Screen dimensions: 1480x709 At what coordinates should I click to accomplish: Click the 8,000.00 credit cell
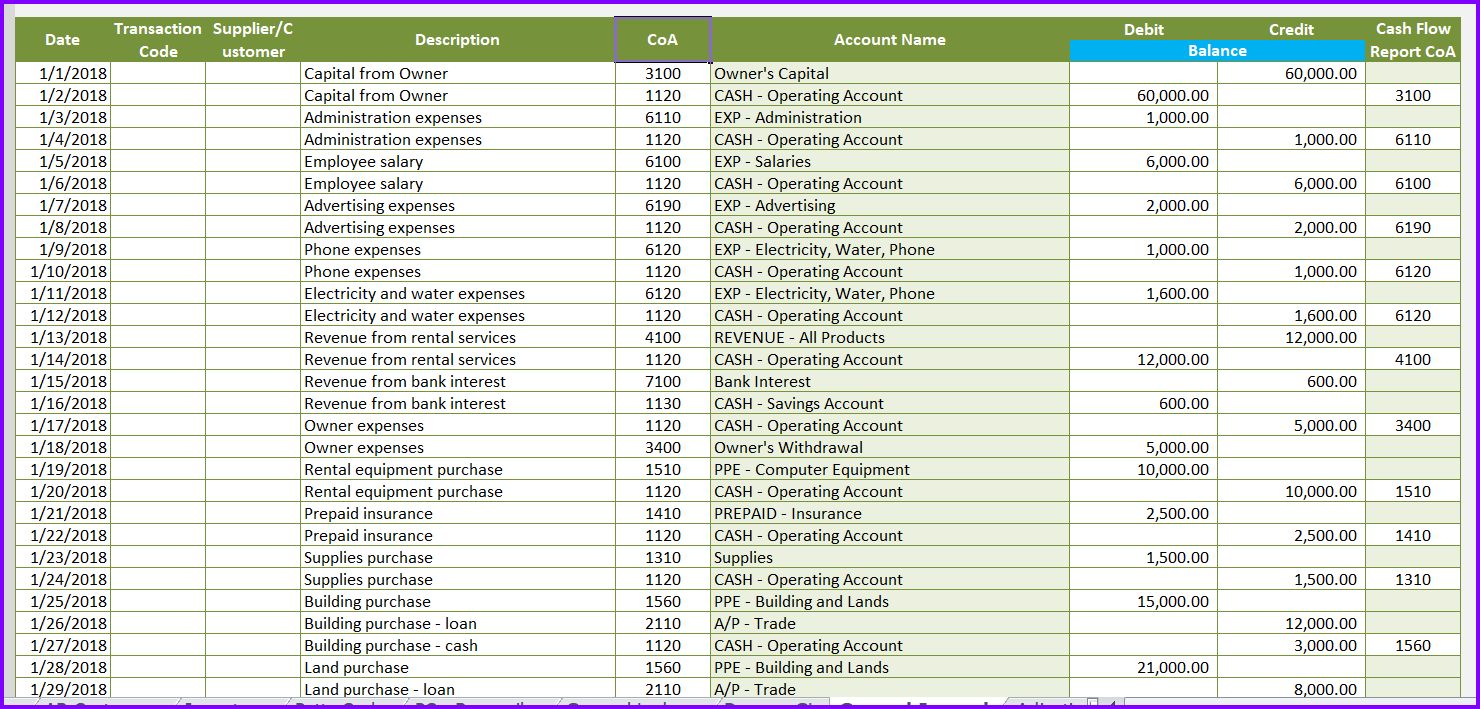click(x=1291, y=689)
